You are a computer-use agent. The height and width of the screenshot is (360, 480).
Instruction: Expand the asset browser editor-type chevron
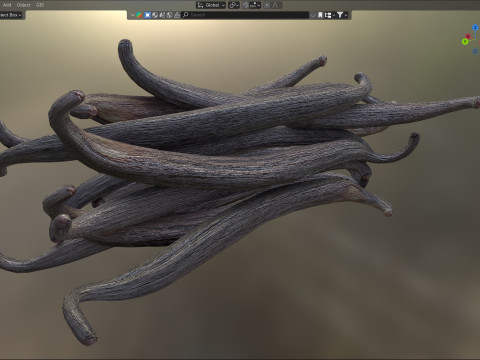point(132,15)
